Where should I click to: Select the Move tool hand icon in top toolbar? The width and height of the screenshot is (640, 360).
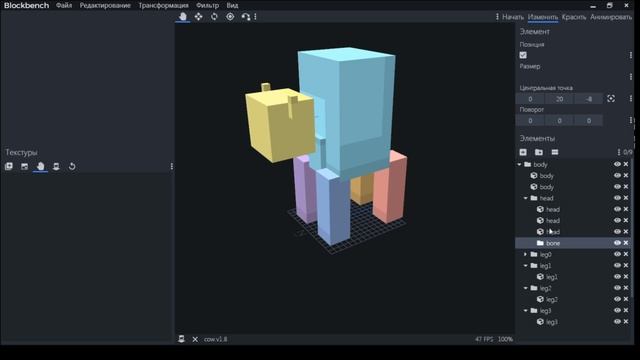[x=183, y=17]
